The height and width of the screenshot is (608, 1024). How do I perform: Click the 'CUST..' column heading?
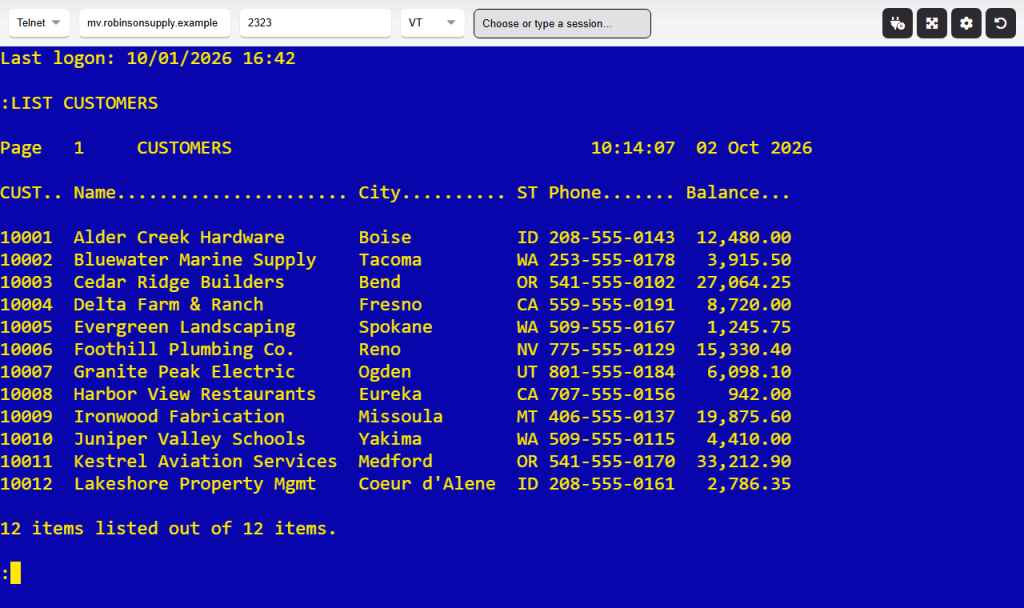point(31,193)
